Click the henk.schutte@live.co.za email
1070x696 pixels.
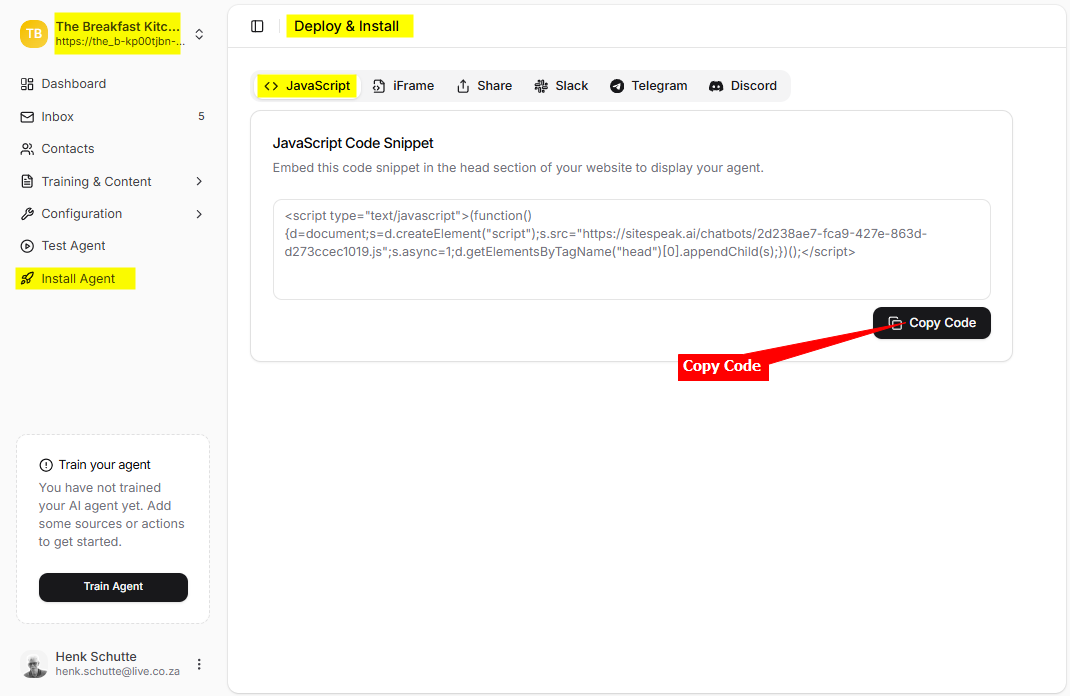point(117,671)
